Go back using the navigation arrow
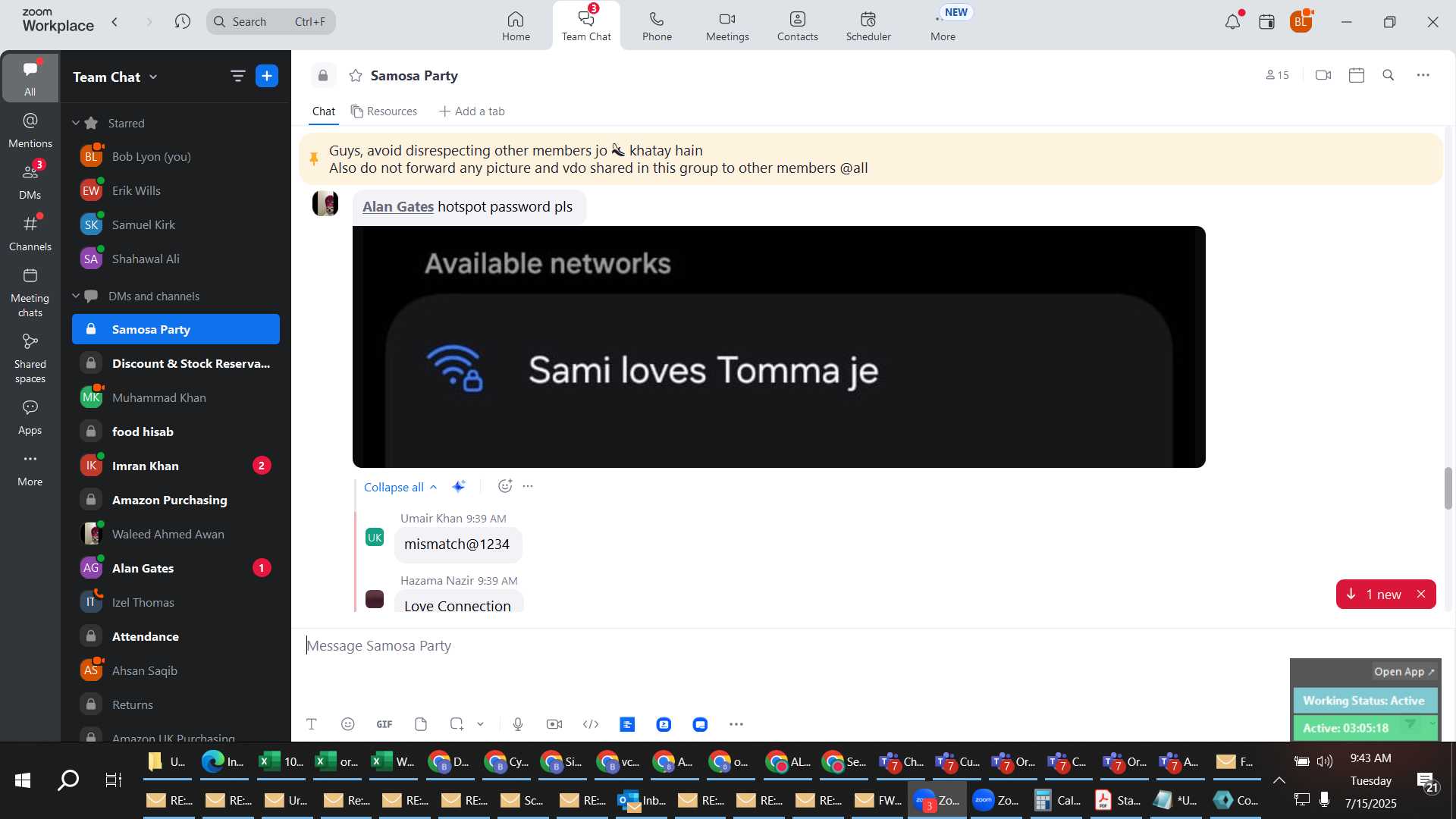 [x=115, y=22]
